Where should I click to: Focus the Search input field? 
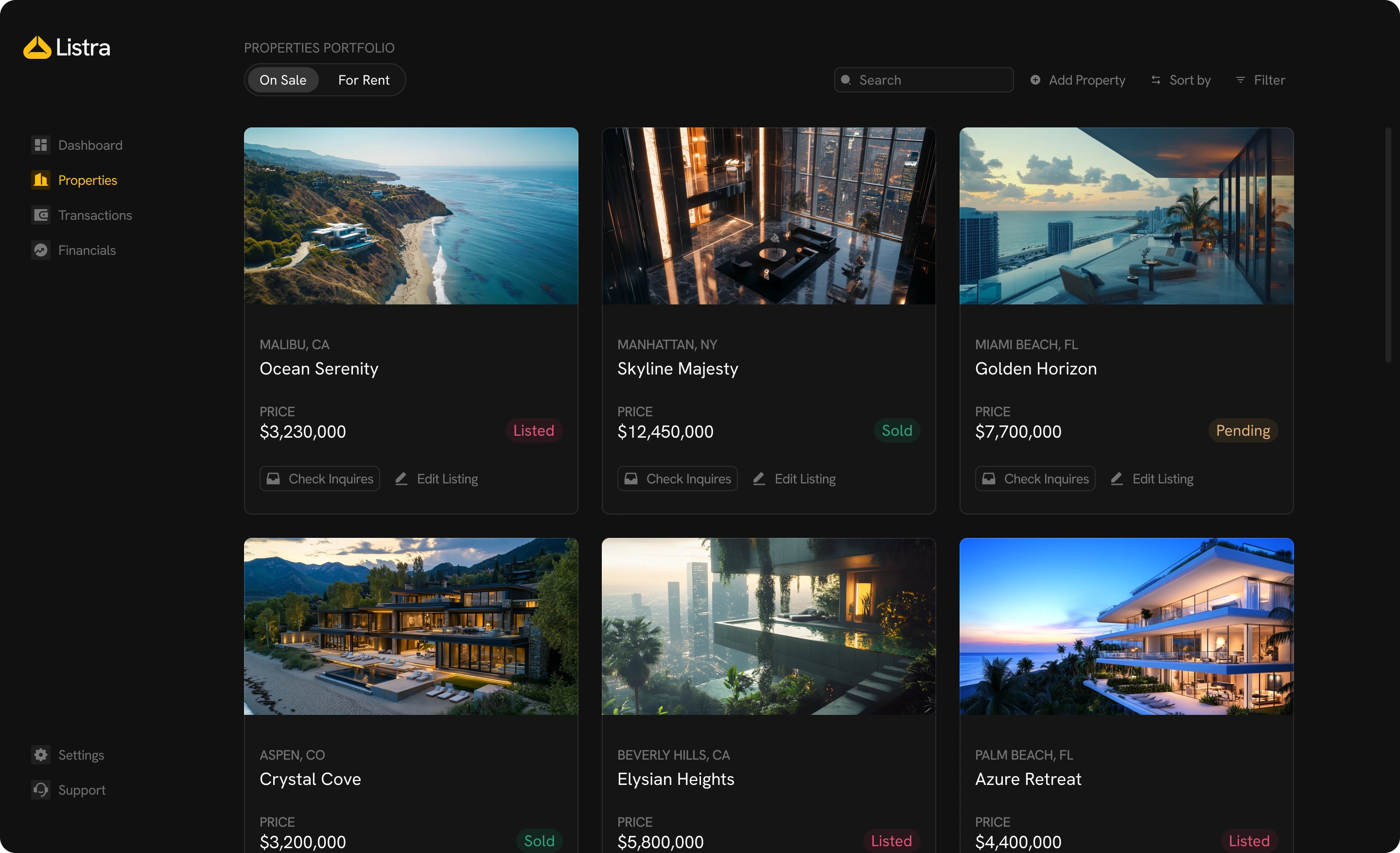point(924,80)
